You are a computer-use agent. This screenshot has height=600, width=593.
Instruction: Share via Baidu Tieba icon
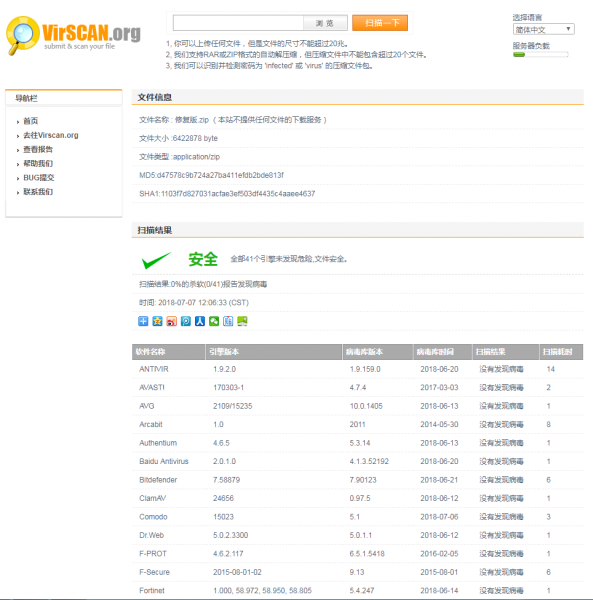[228, 321]
